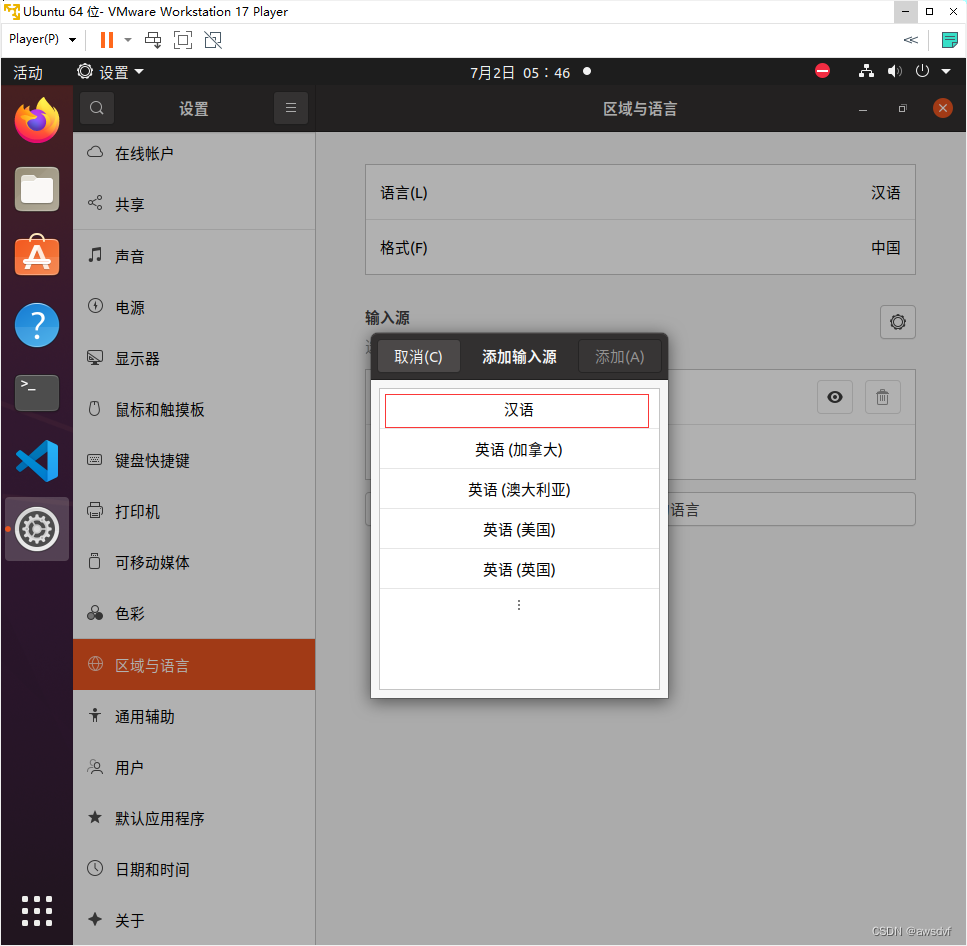This screenshot has height=946, width=967.
Task: Open 可移动媒体 settings in the sidebar
Action: click(194, 562)
